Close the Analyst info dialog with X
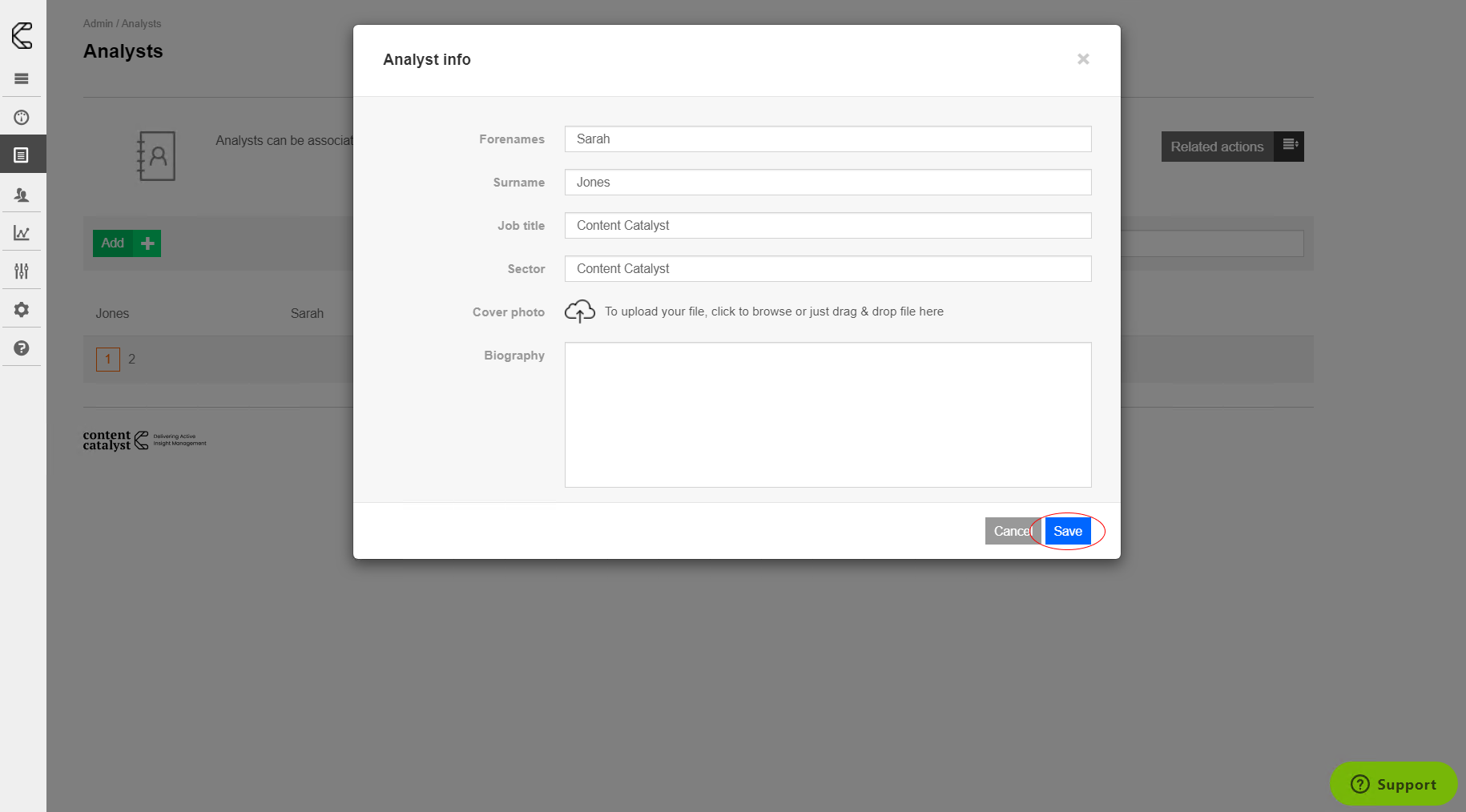The height and width of the screenshot is (812, 1466). tap(1083, 59)
